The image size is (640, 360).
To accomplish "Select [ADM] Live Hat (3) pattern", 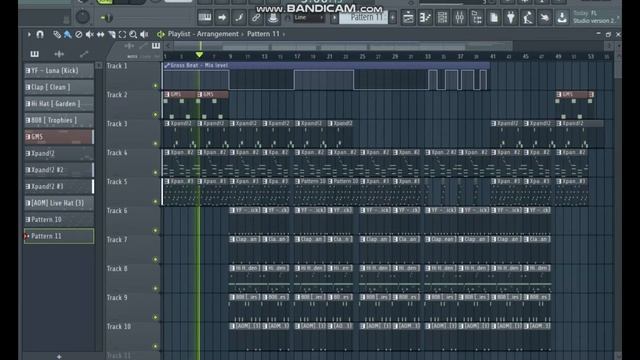I will coord(59,203).
